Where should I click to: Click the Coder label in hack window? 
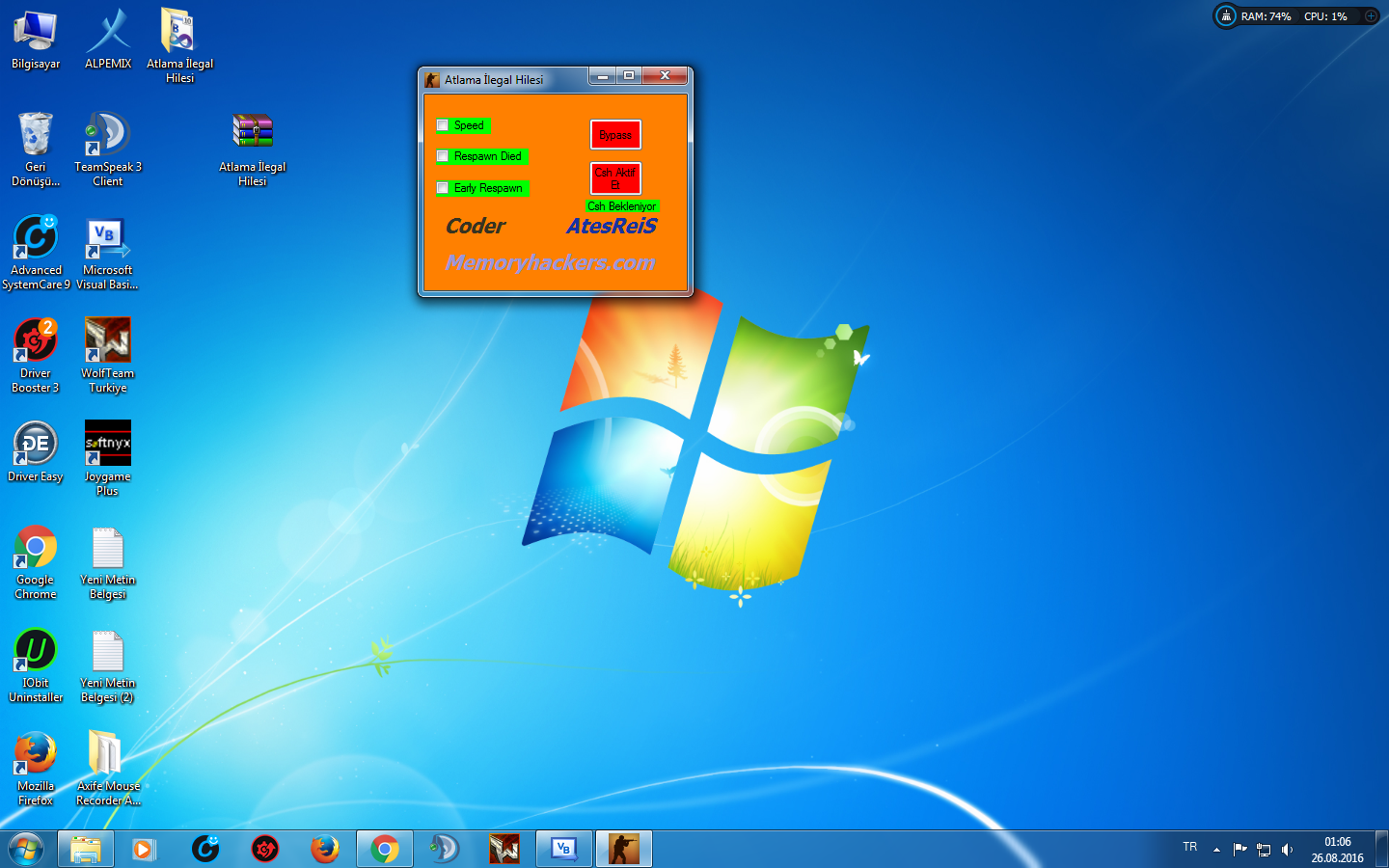coord(476,226)
